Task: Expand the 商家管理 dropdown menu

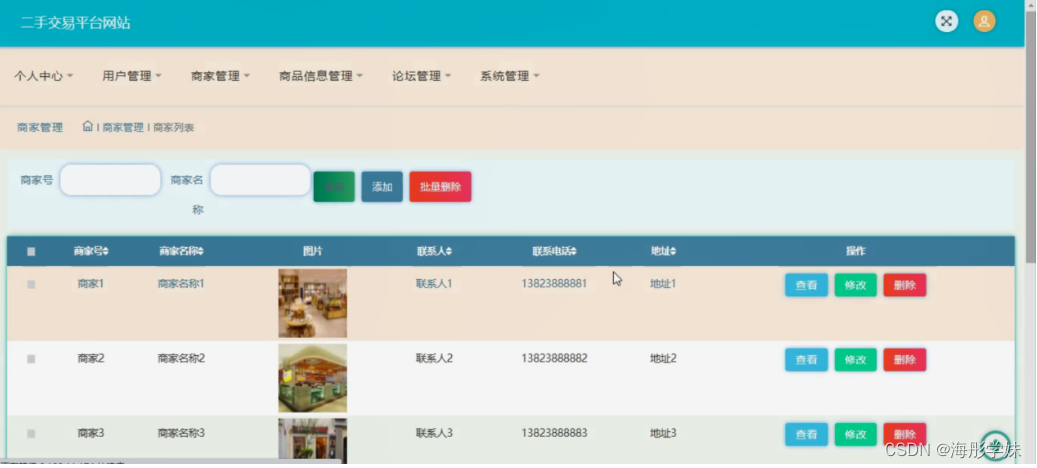Action: click(220, 76)
